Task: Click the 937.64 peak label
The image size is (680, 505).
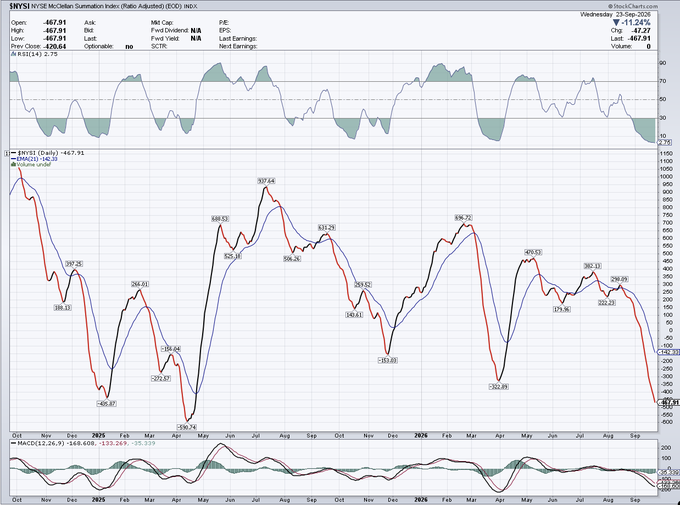Action: 266,181
